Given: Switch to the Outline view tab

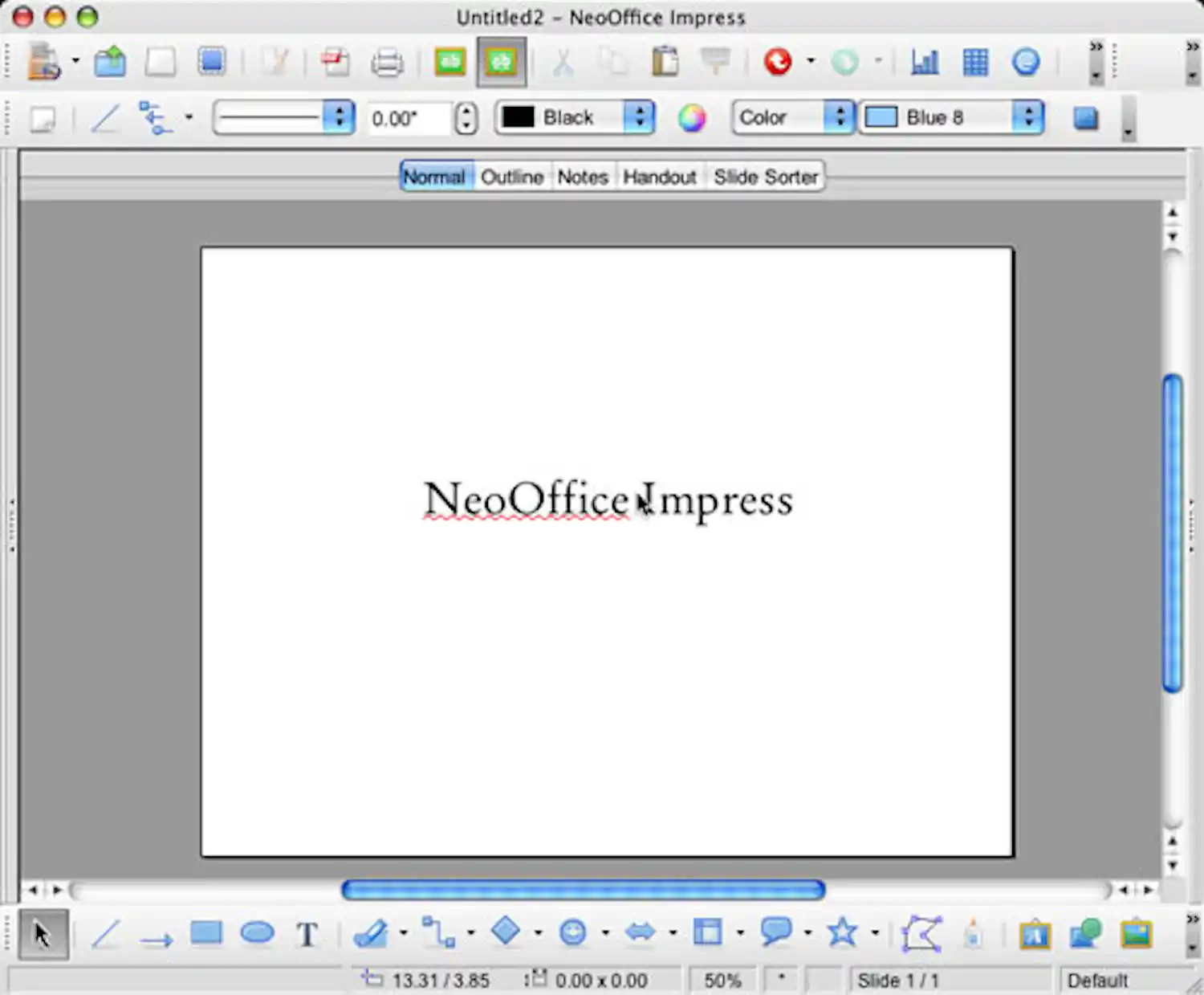Looking at the screenshot, I should (x=512, y=177).
